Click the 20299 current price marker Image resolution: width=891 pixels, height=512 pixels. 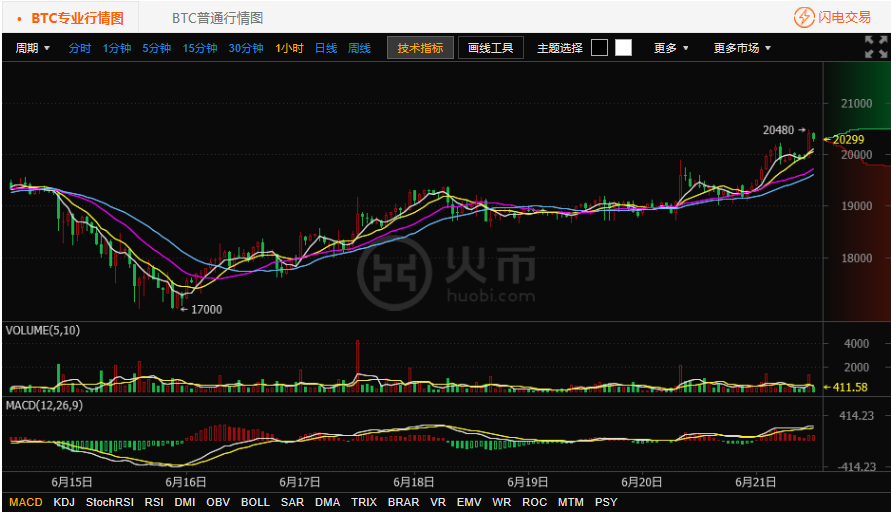point(844,139)
